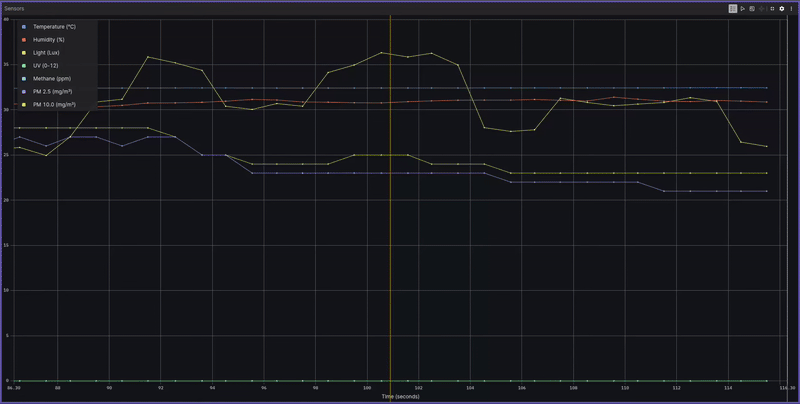Click the Temperature blue color swatch
Screen dimensions: 800x404
[x=24, y=26]
